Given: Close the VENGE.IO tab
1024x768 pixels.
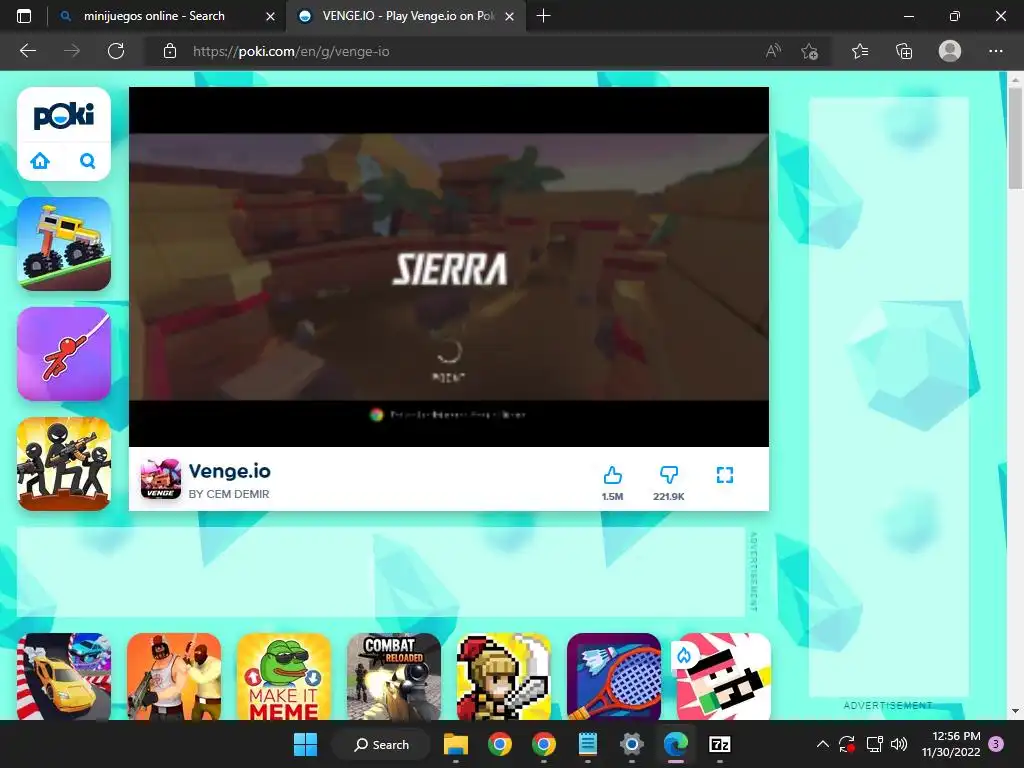Looking at the screenshot, I should pyautogui.click(x=510, y=16).
